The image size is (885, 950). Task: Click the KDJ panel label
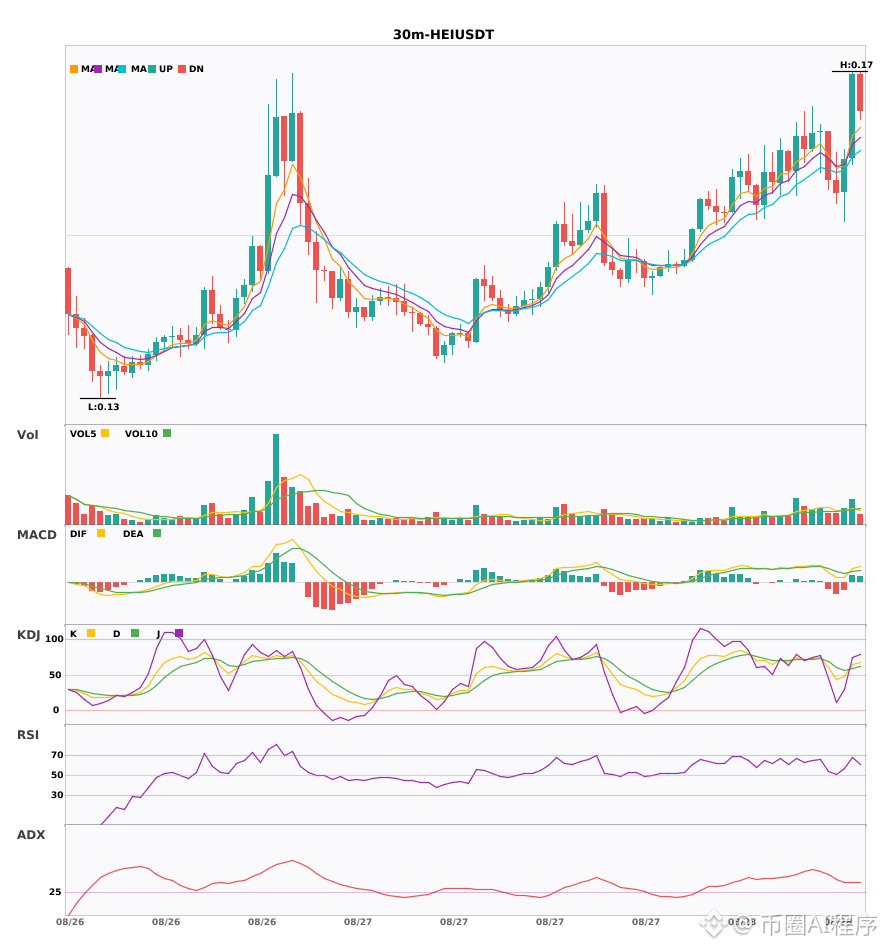click(x=28, y=635)
